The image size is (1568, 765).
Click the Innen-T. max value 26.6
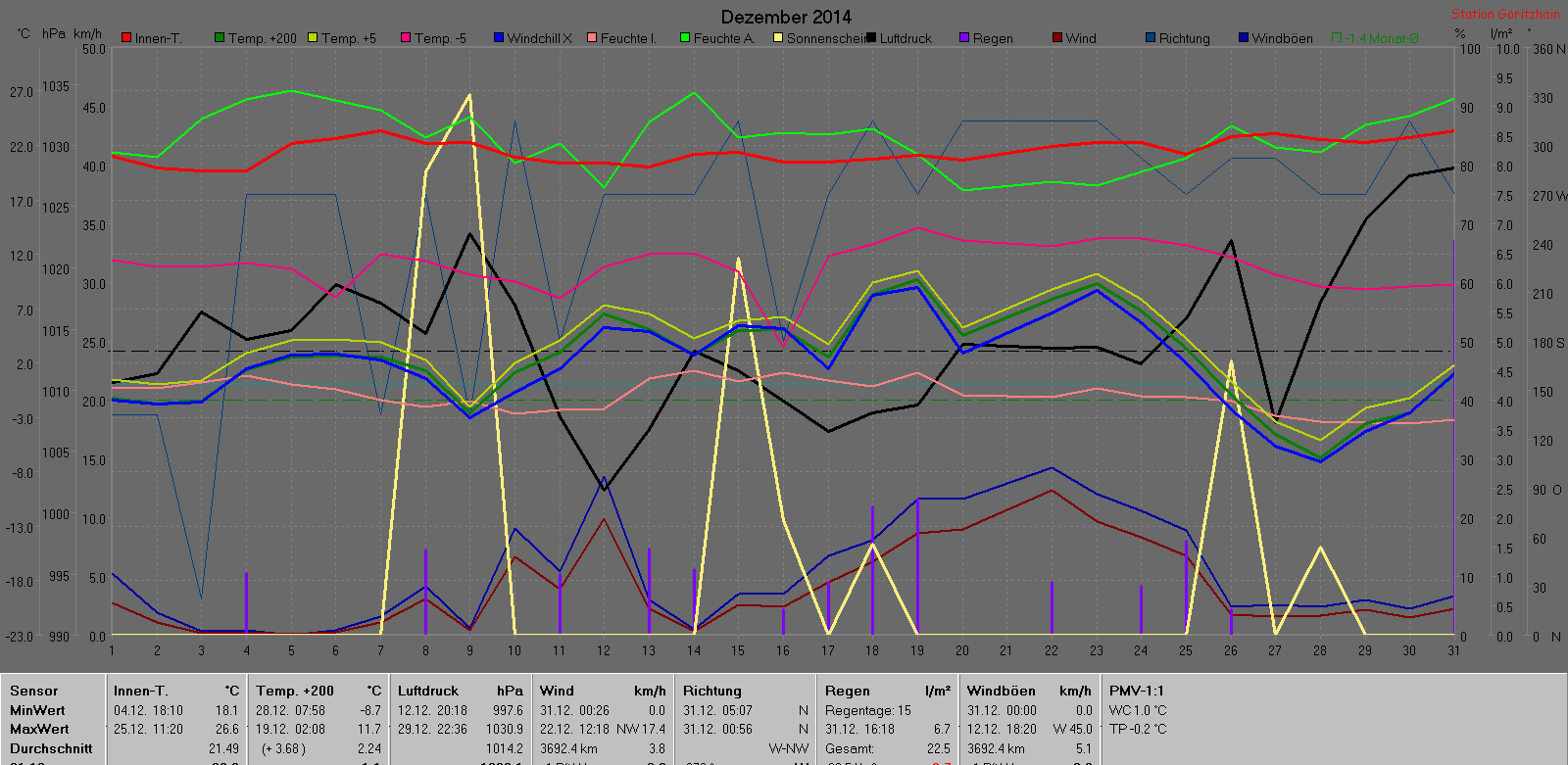pyautogui.click(x=227, y=729)
